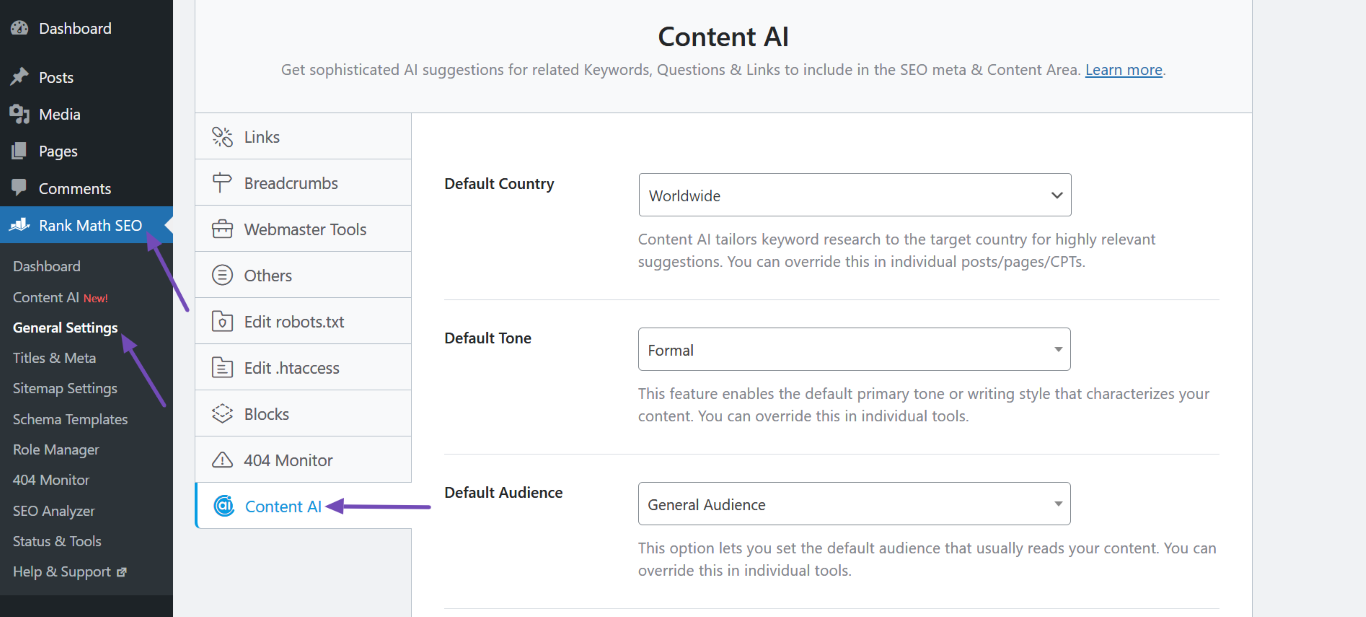This screenshot has height=617, width=1366.
Task: Open Status & Tools submenu item
Action: pos(57,541)
